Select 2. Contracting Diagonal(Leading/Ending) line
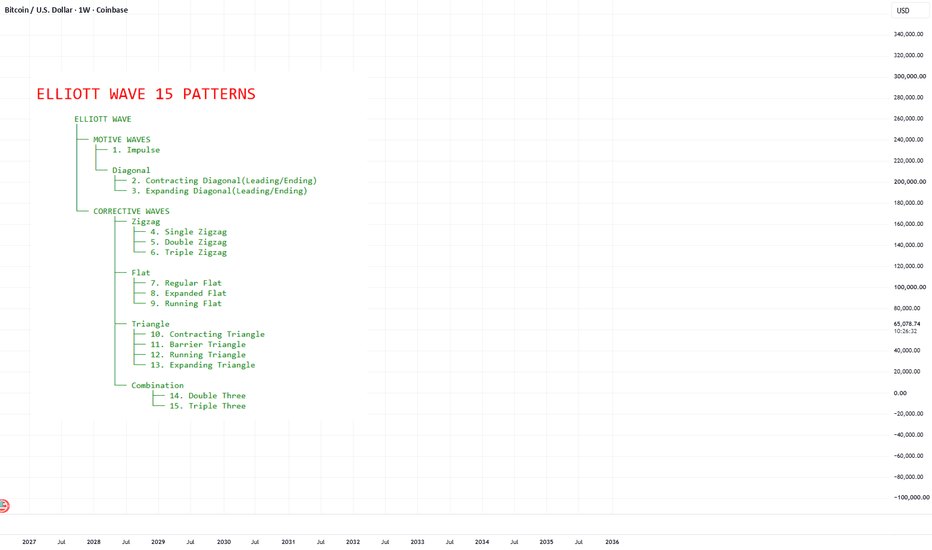Screen dimensions: 932x550 tap(224, 181)
